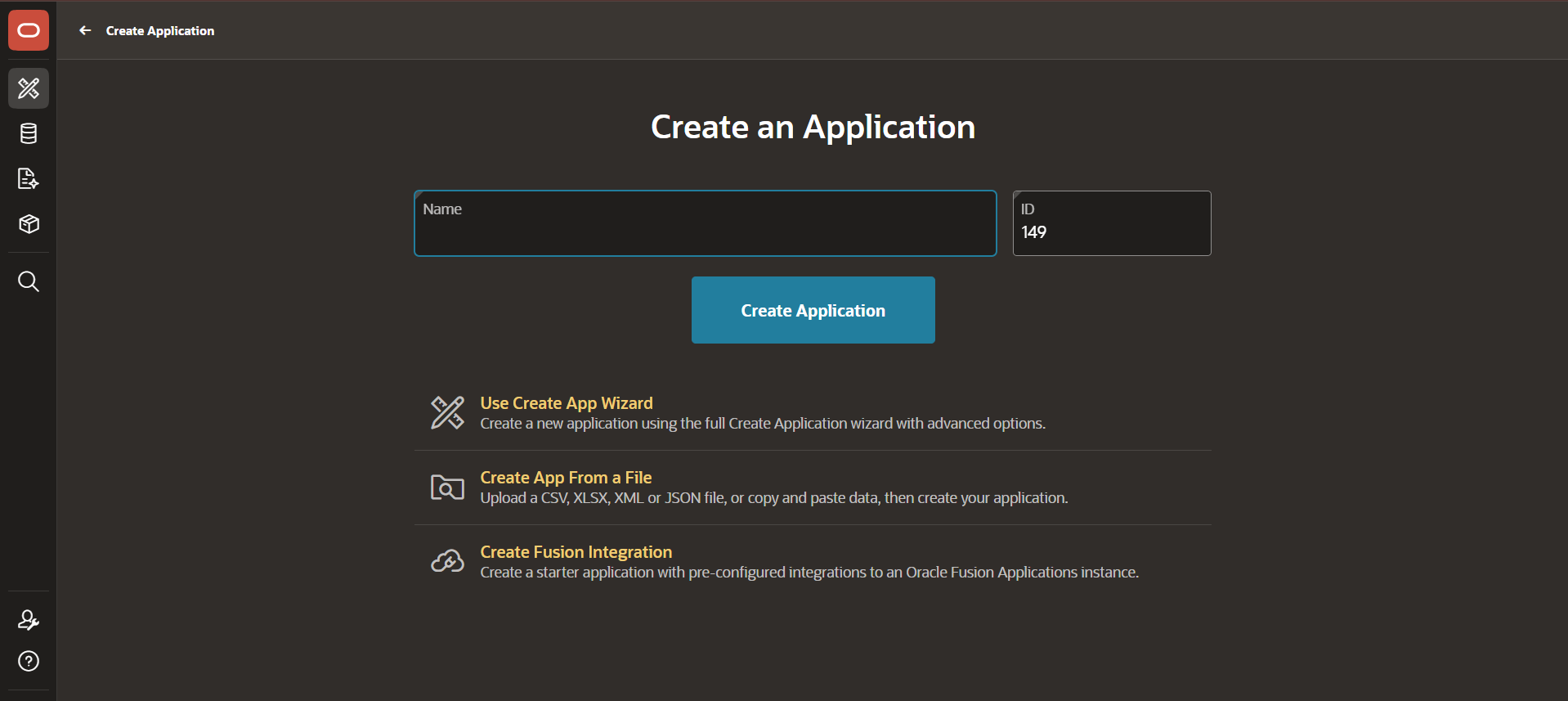Open SQL Workshop database icon
This screenshot has height=701, width=1568.
point(29,133)
